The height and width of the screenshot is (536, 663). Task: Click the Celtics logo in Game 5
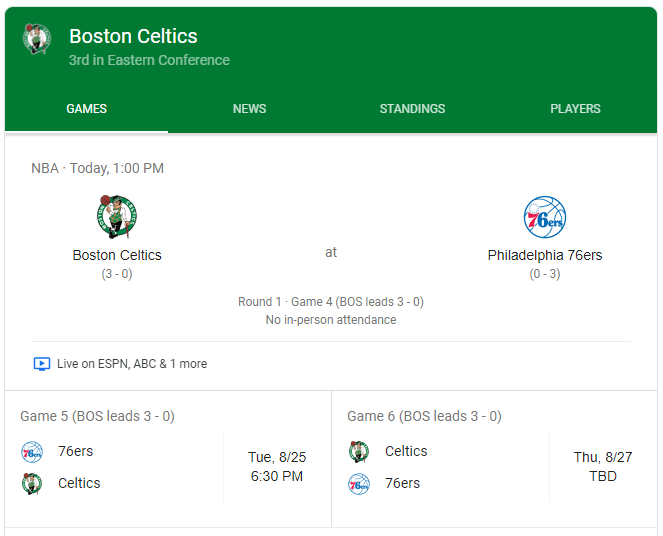(32, 484)
